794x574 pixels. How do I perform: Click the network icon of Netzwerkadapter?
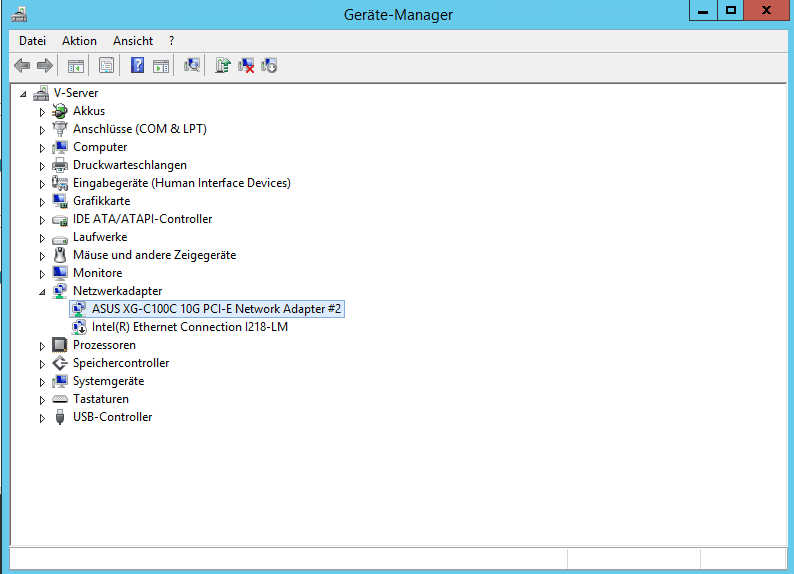(60, 291)
